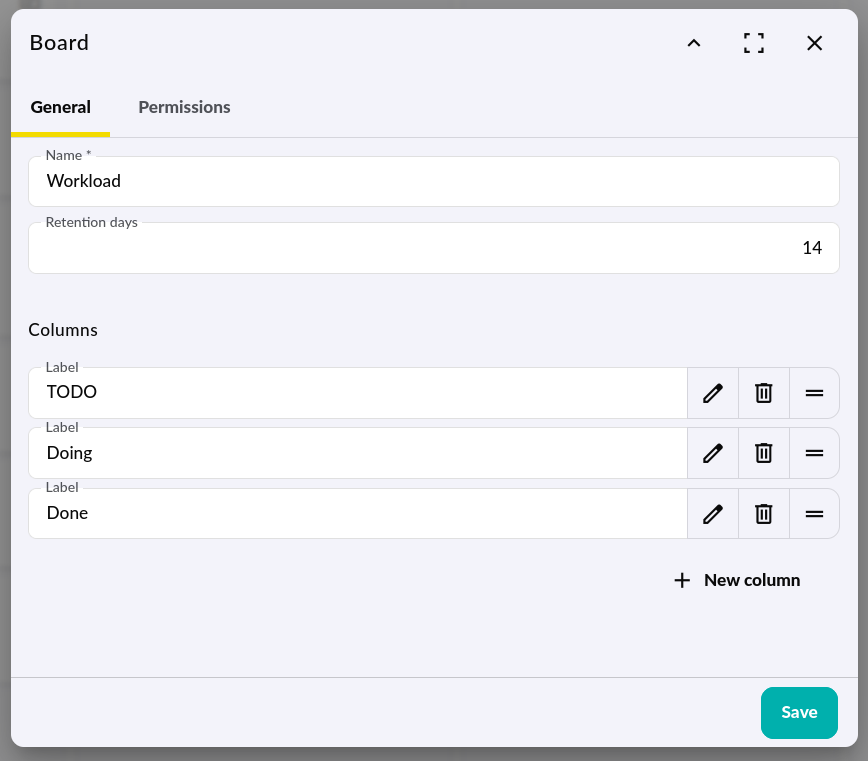Viewport: 868px width, 761px height.
Task: Delete the Done column
Action: click(763, 514)
